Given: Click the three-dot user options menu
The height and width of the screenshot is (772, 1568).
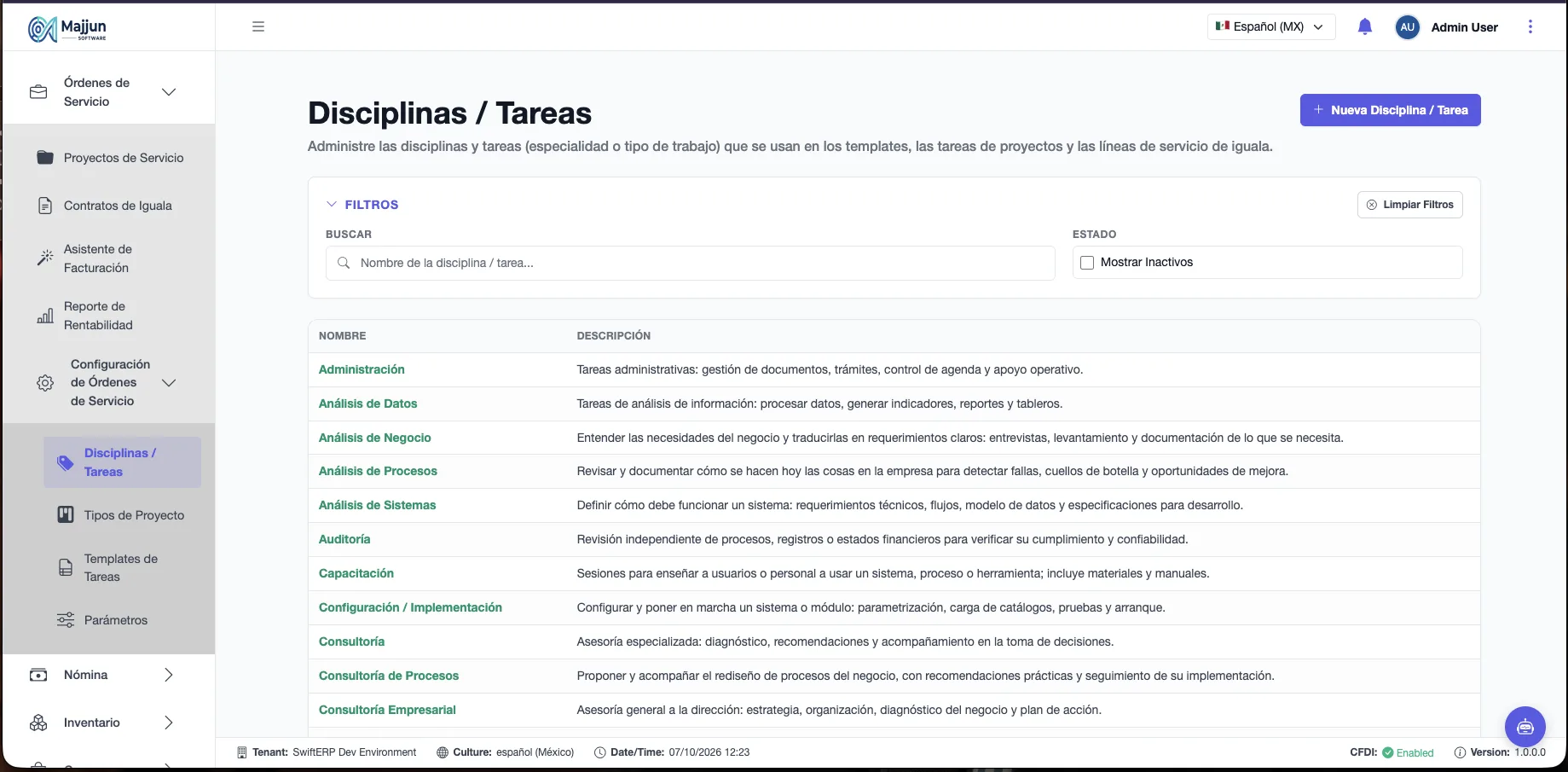Looking at the screenshot, I should coord(1530,26).
